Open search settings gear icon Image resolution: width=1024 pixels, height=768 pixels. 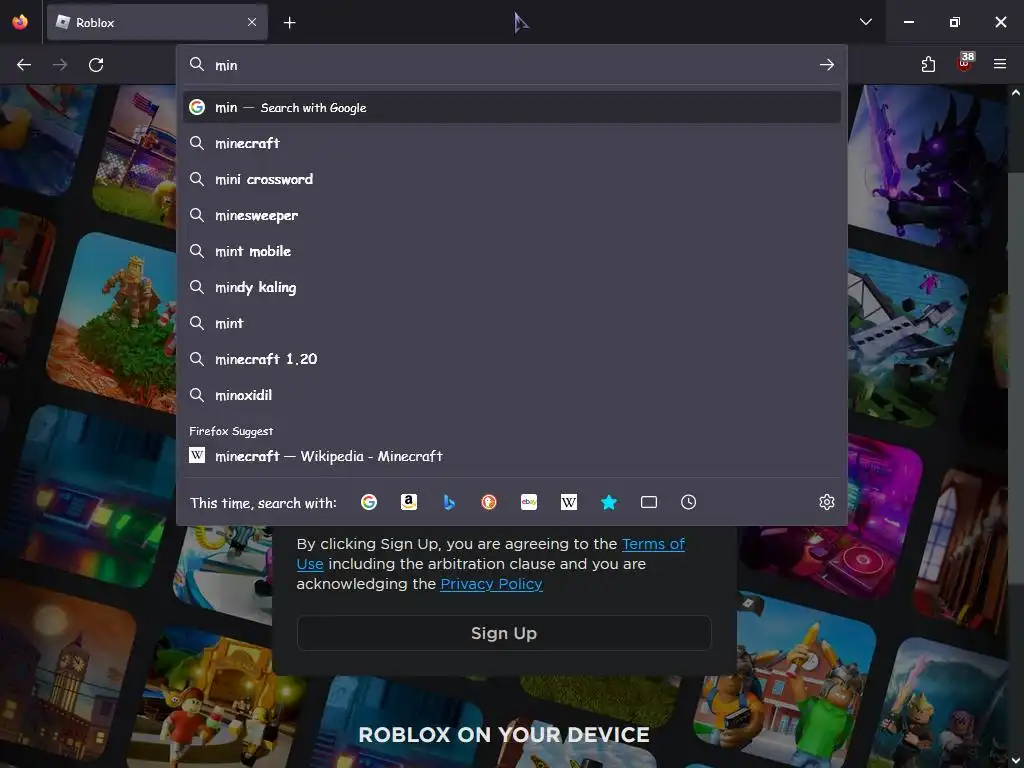pos(827,502)
